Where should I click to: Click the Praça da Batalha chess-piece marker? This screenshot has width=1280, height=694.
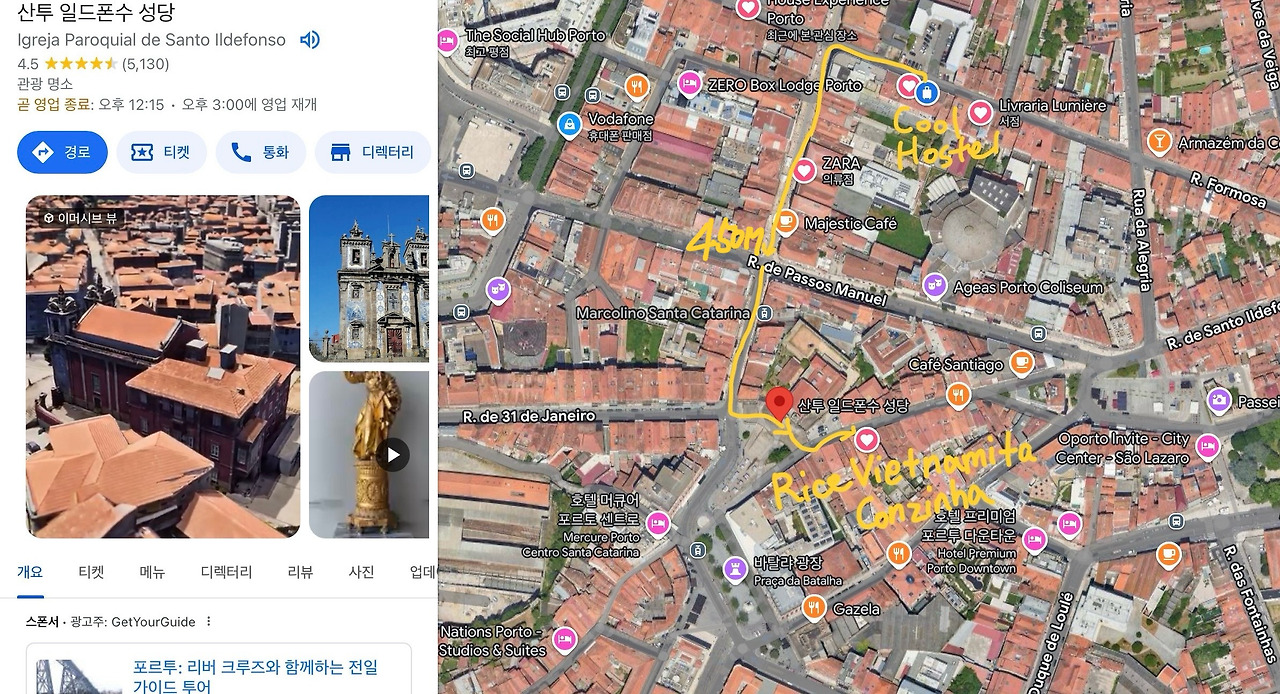tap(736, 569)
